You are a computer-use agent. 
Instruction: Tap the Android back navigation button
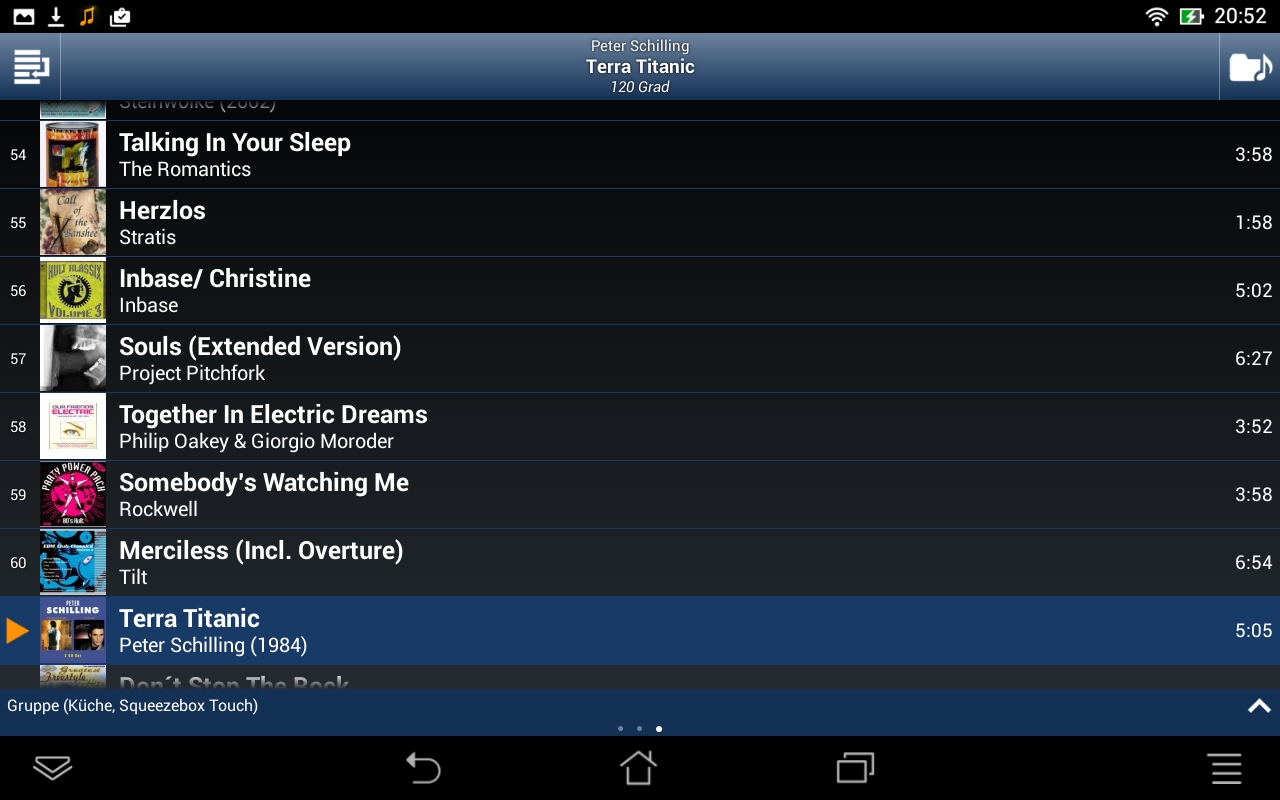[x=423, y=768]
